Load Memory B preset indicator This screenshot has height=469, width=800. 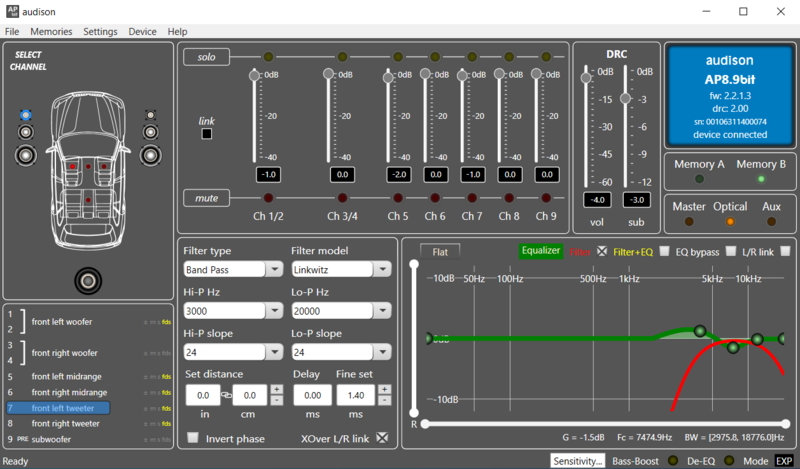click(x=761, y=179)
